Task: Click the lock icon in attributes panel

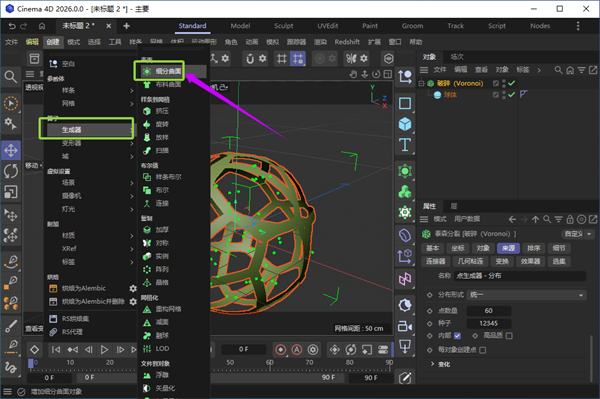Action: coord(570,219)
